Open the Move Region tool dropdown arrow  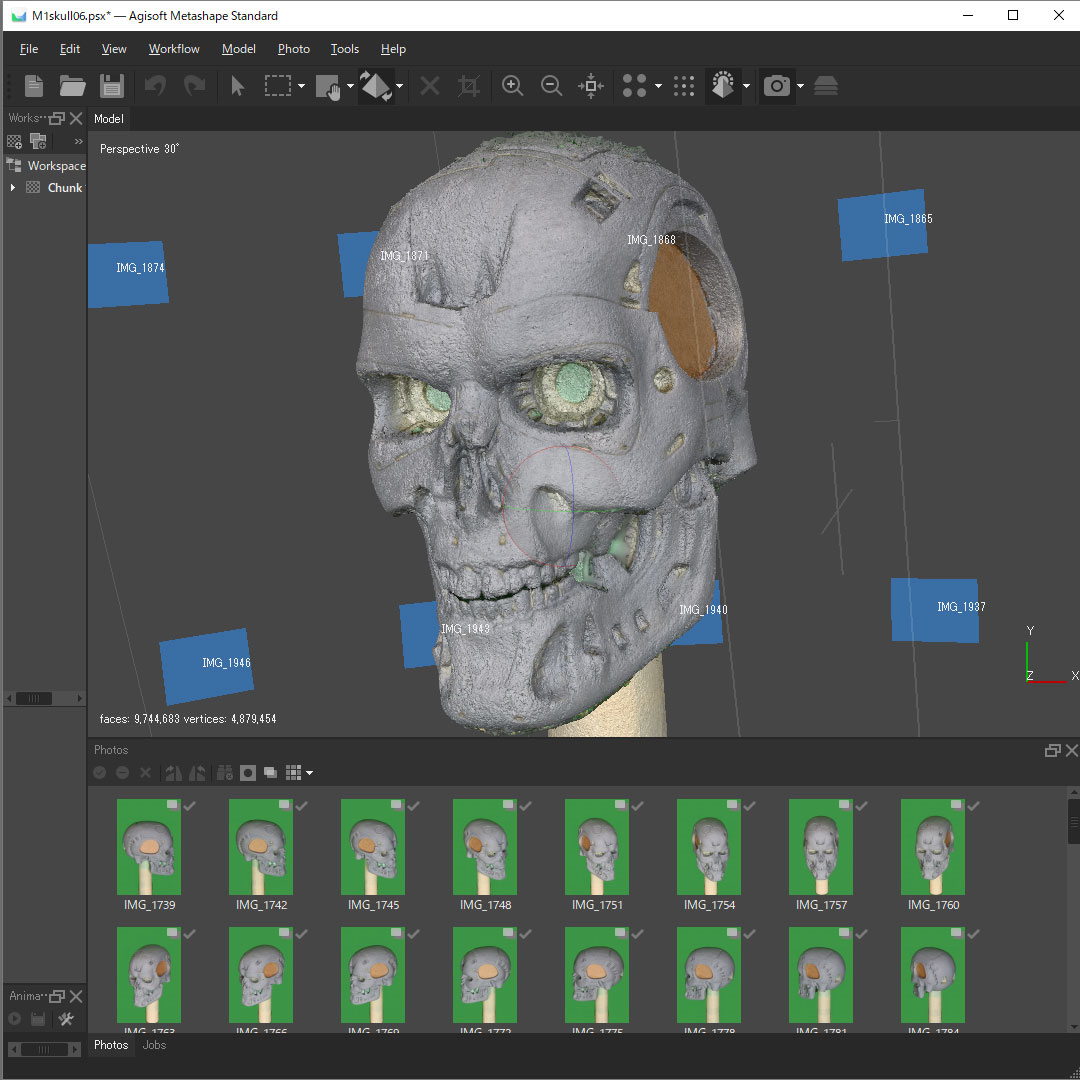point(350,86)
